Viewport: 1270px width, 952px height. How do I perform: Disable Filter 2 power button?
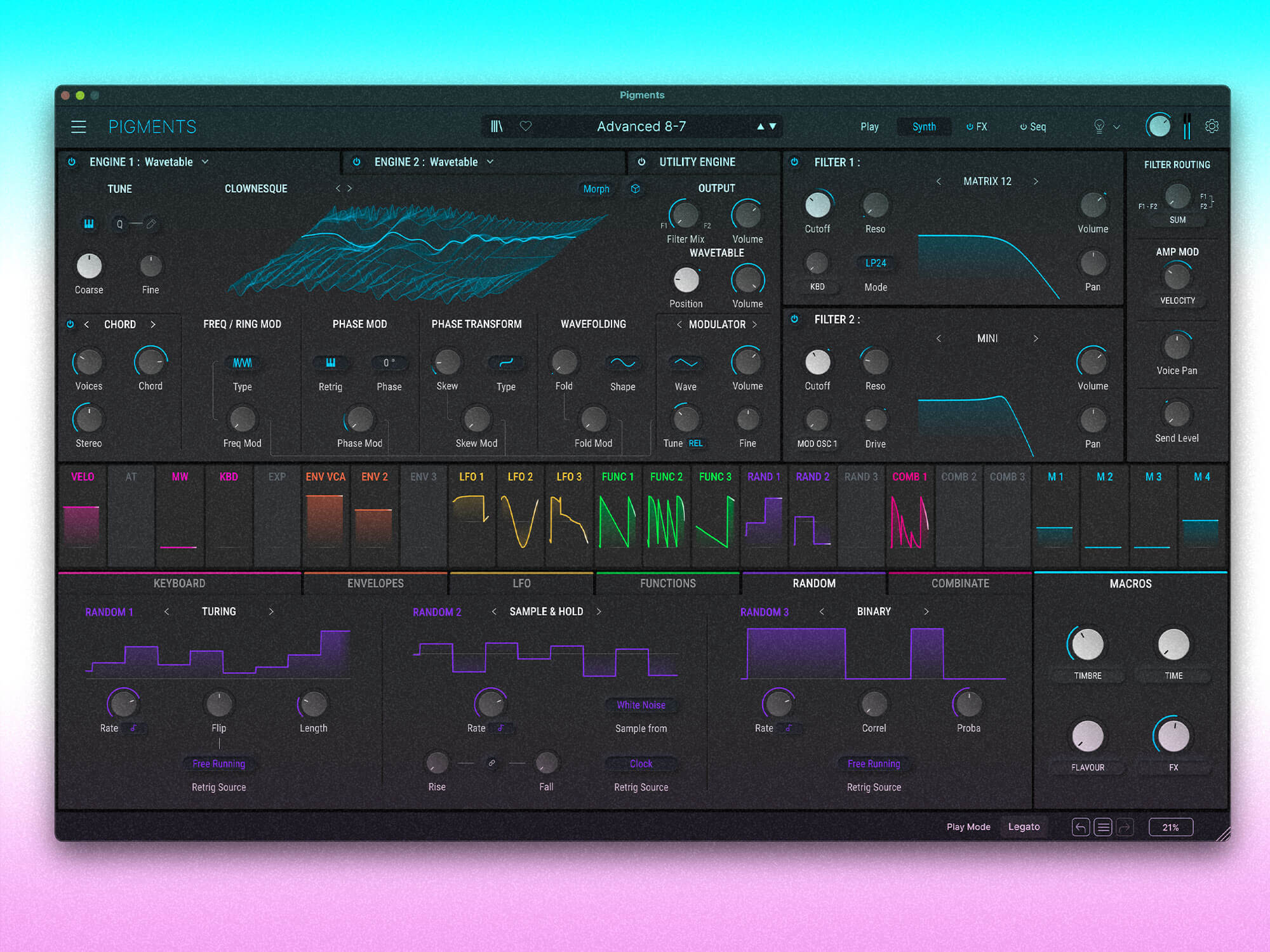(794, 319)
